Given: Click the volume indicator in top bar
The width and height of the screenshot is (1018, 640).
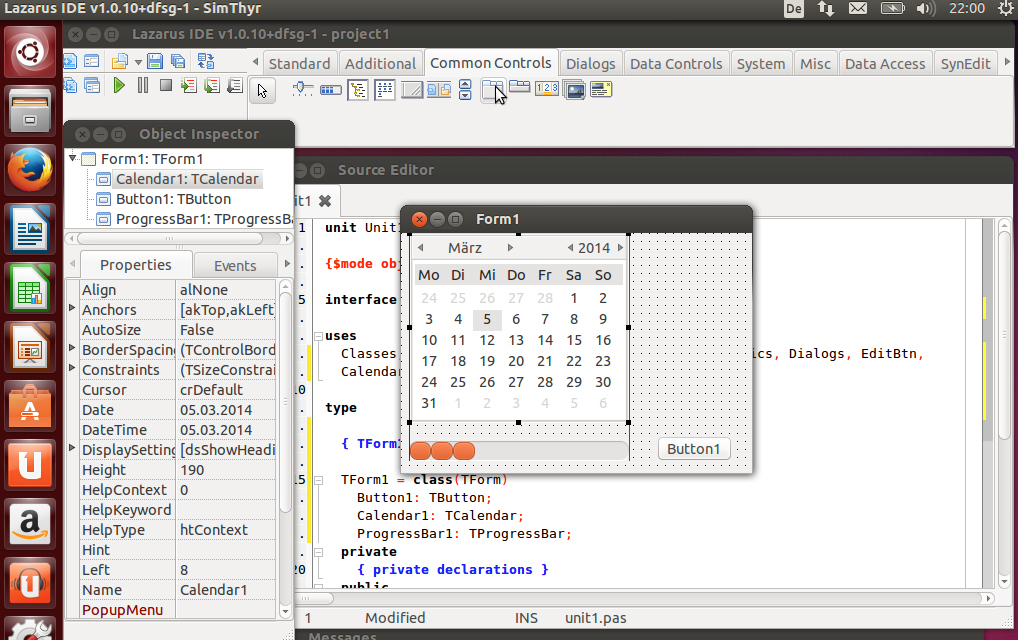Looking at the screenshot, I should coord(925,8).
